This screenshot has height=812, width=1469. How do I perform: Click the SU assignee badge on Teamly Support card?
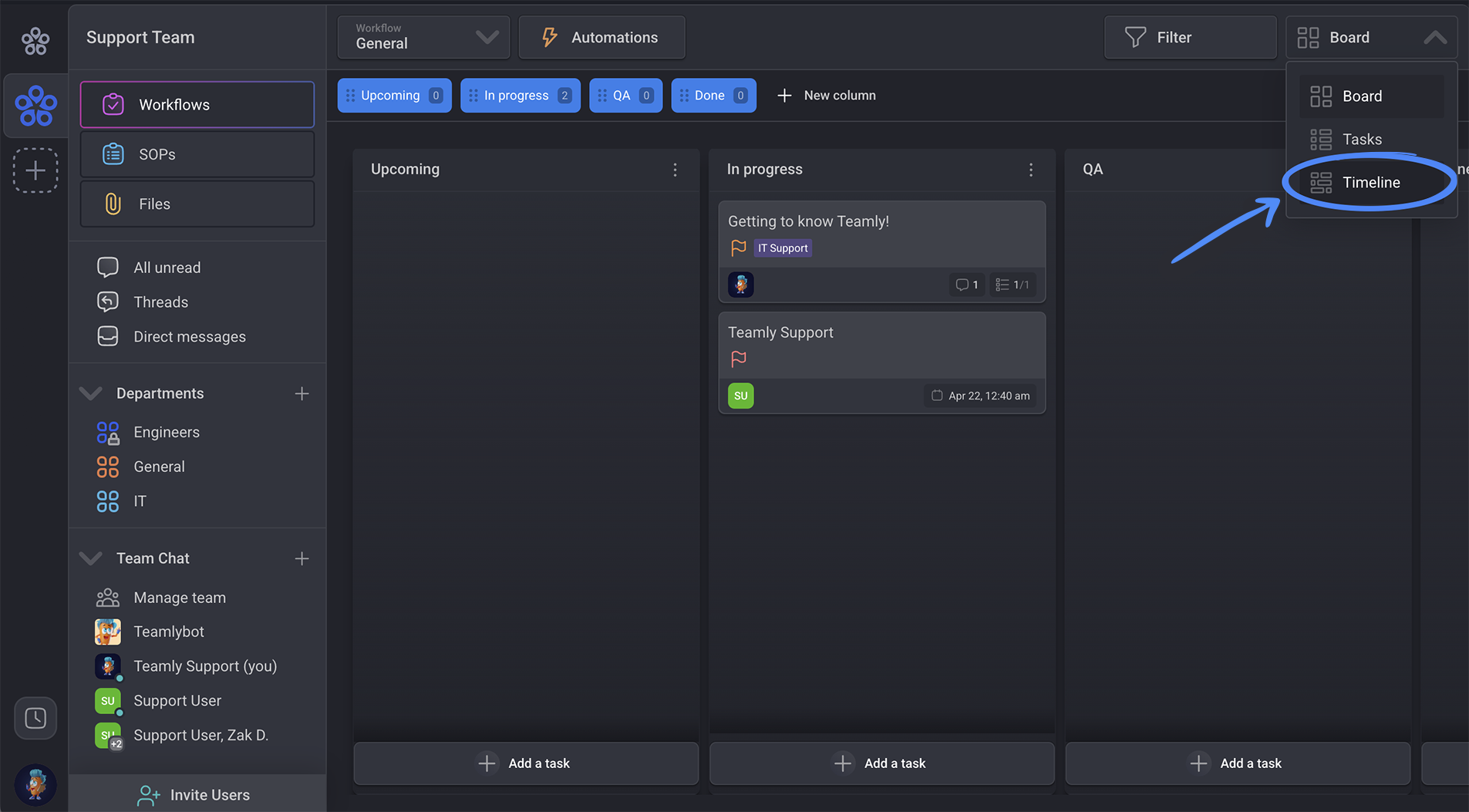741,396
